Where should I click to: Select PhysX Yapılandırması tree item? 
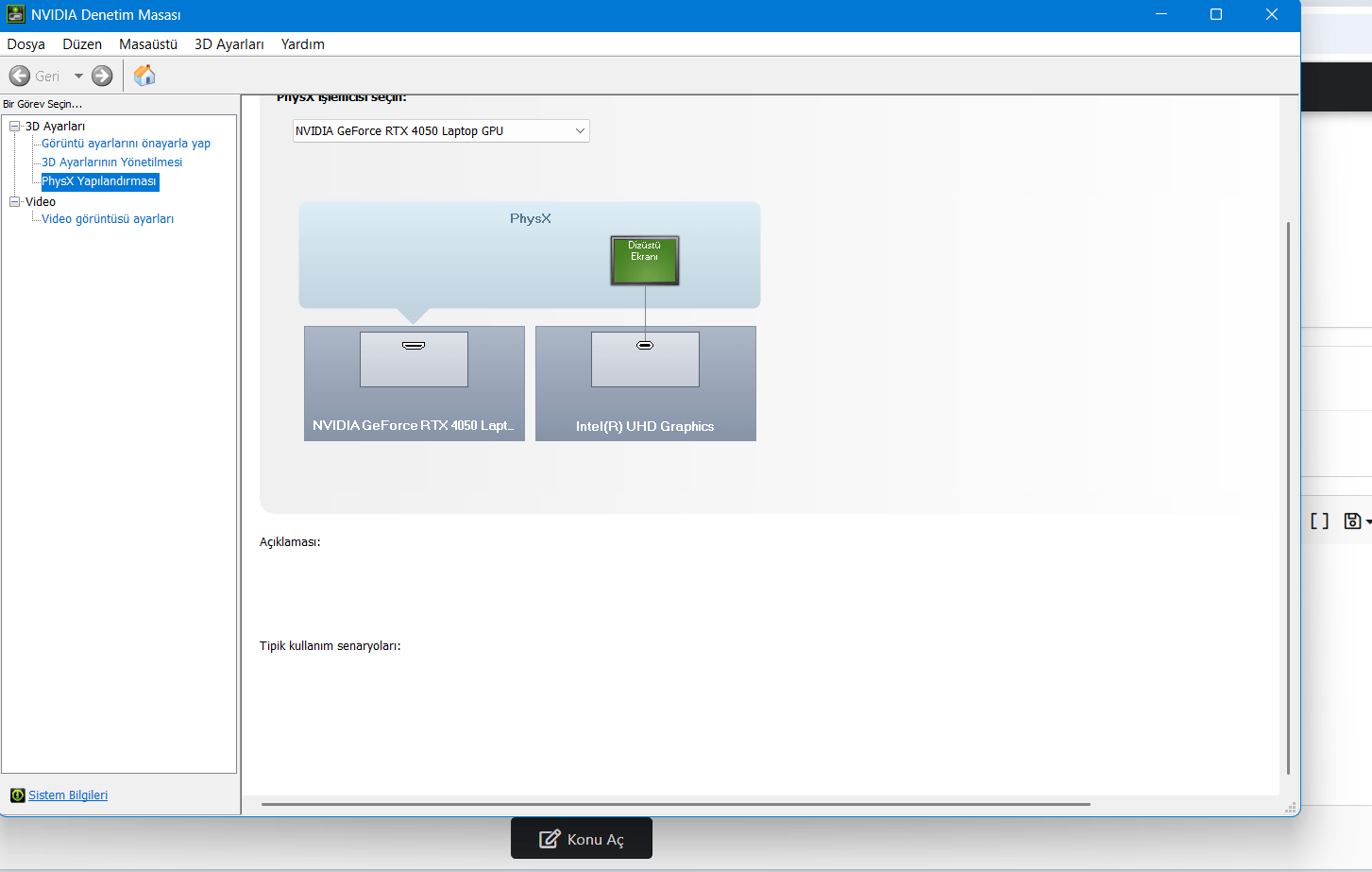point(99,181)
